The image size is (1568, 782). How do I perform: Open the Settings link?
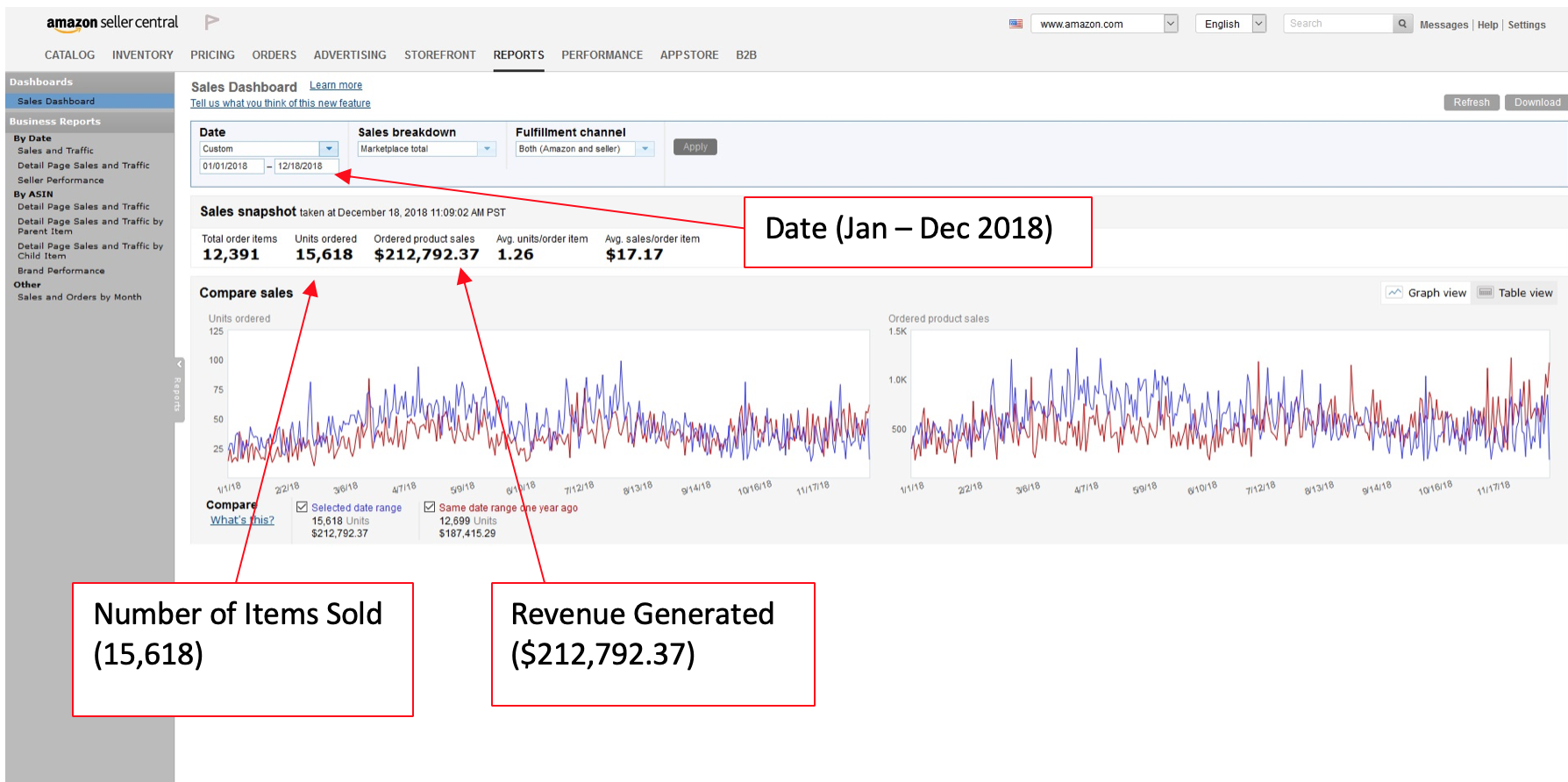1527,25
